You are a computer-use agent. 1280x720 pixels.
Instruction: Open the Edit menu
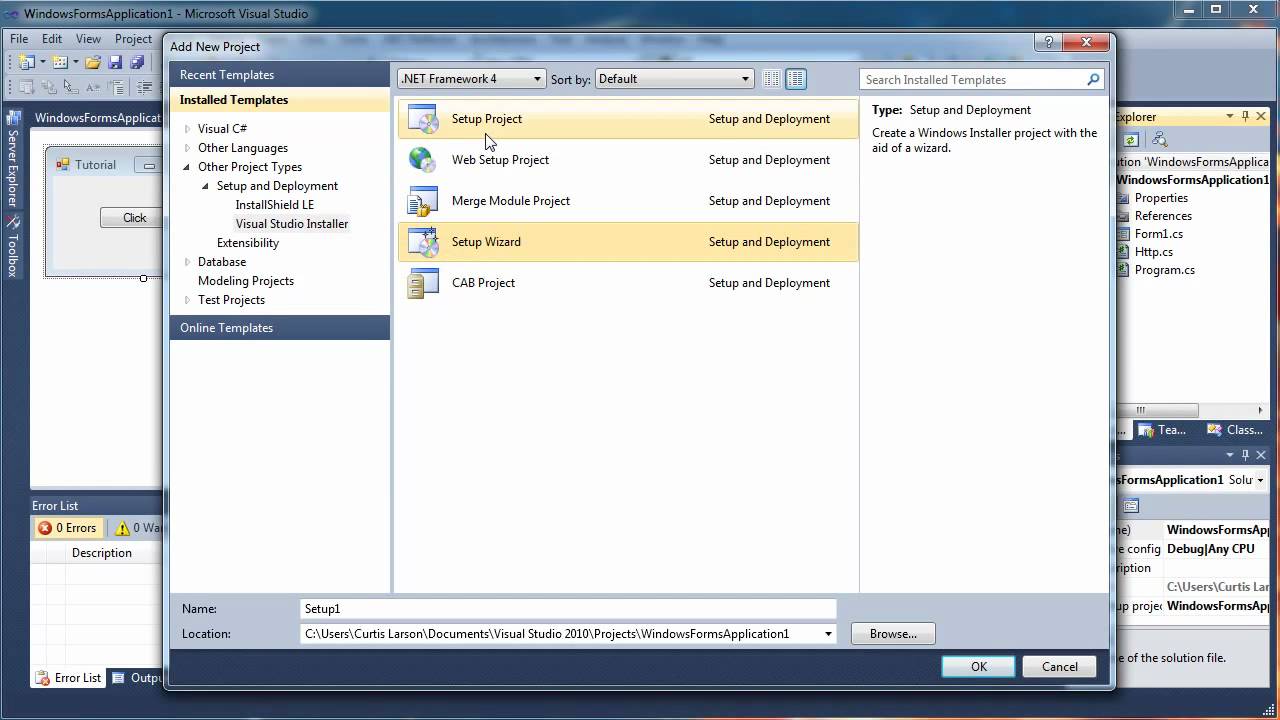click(x=52, y=39)
